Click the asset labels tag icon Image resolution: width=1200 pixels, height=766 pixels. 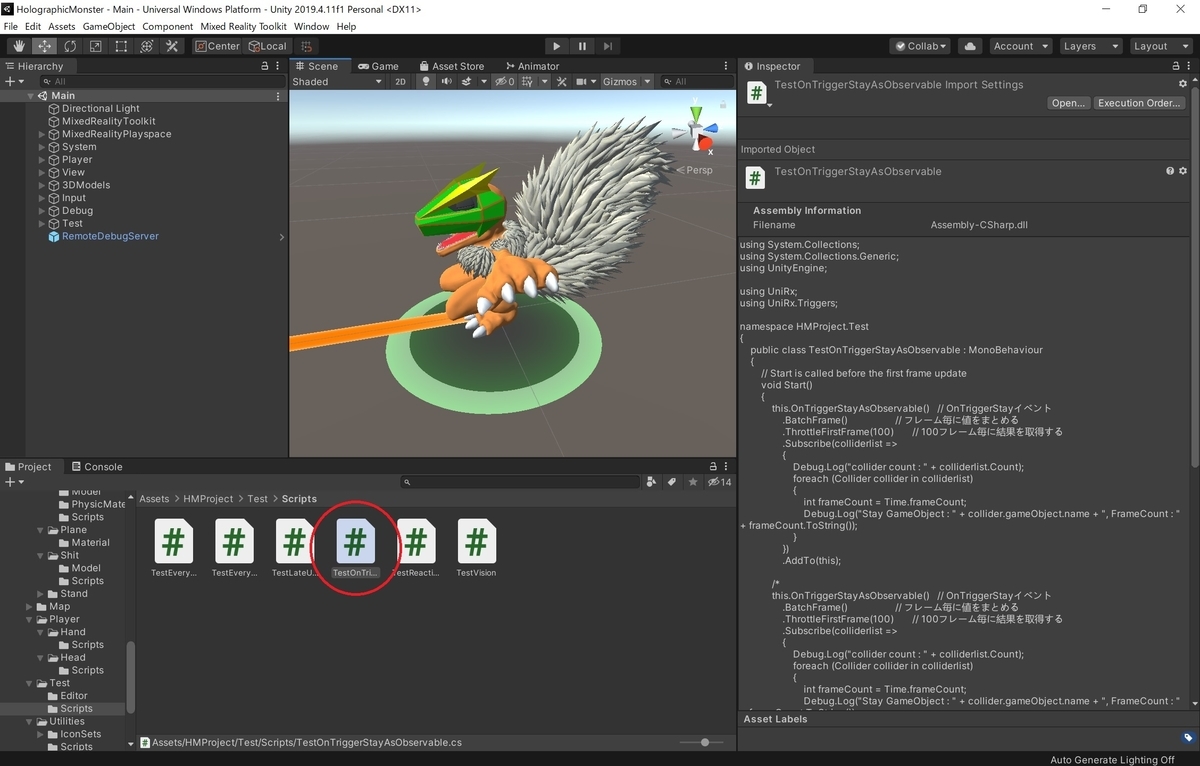pos(1188,738)
